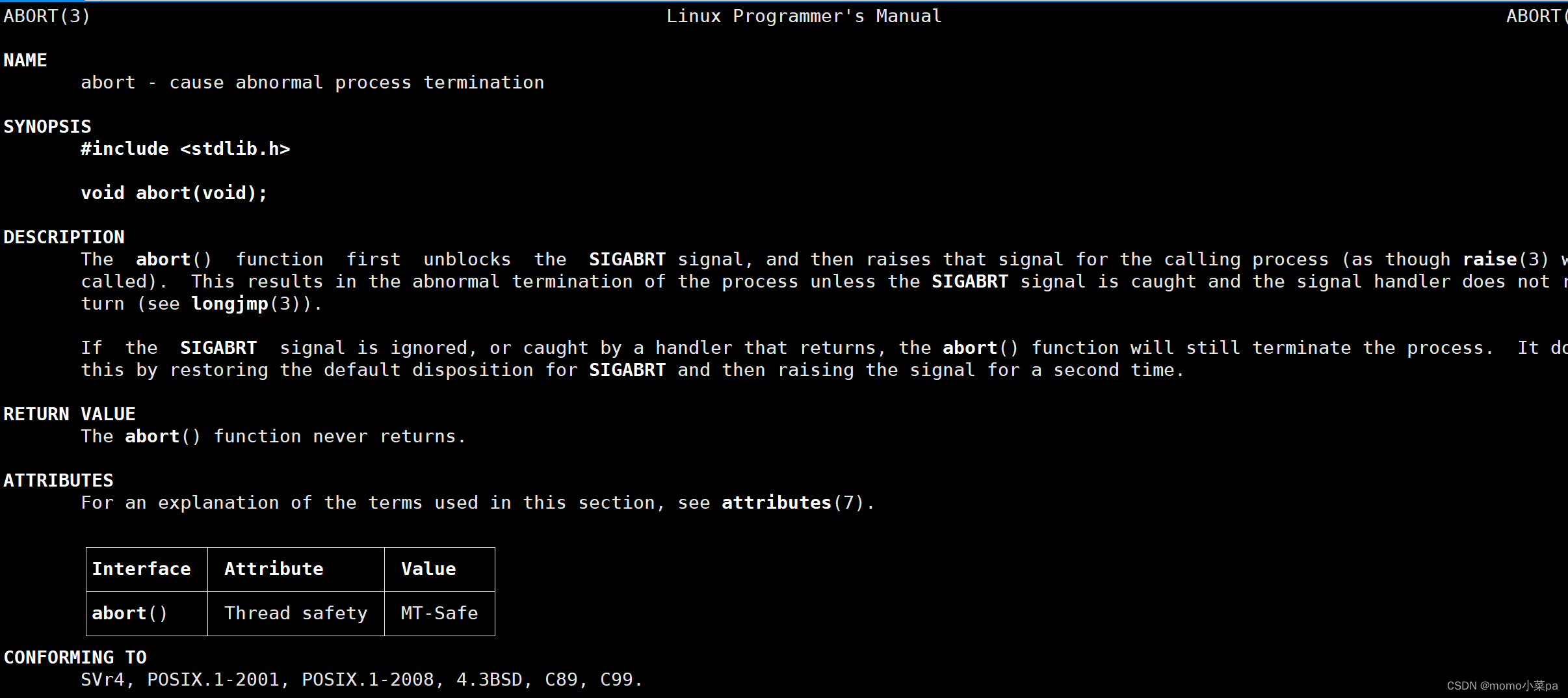Click the CSDN @momo watermark text
This screenshot has width=1568, height=698.
[1502, 686]
